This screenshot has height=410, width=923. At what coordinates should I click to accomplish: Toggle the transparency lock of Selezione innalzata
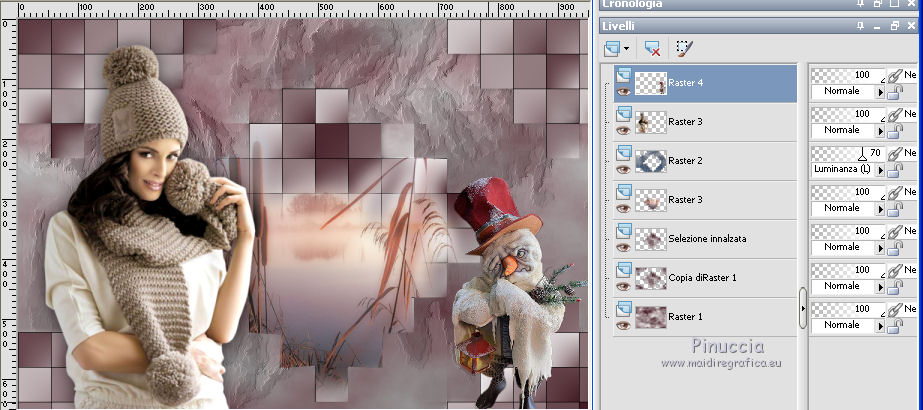pos(895,248)
